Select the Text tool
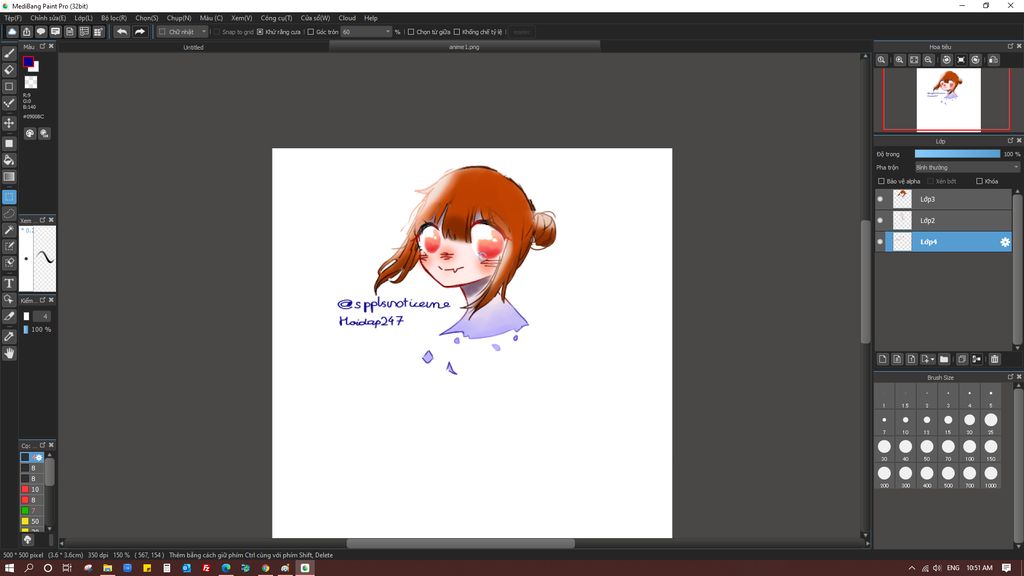Screen dimensions: 1024x576 pyautogui.click(x=9, y=283)
